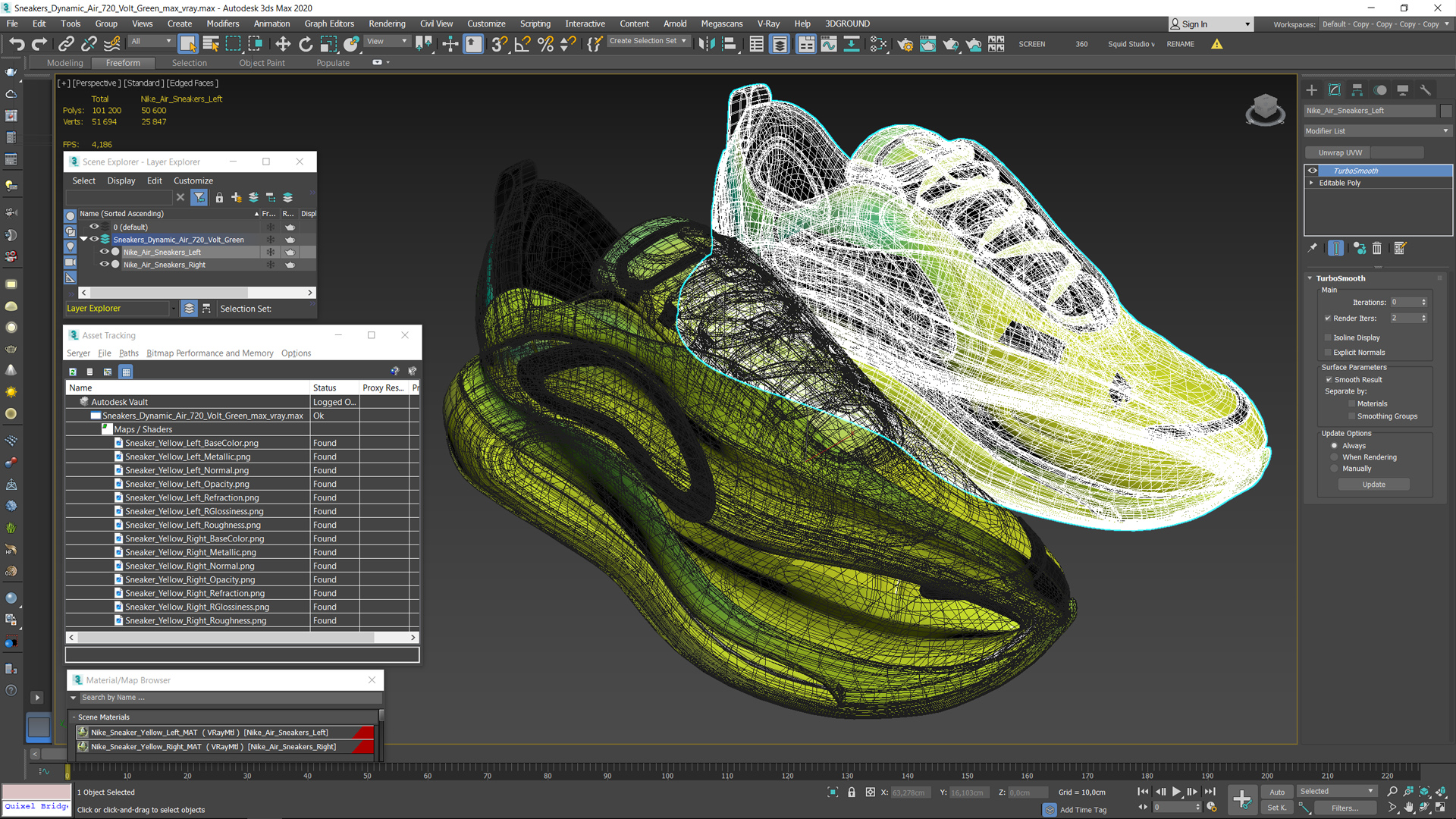Open Bitmap Performance and Memory menu
1456x819 pixels.
click(209, 353)
